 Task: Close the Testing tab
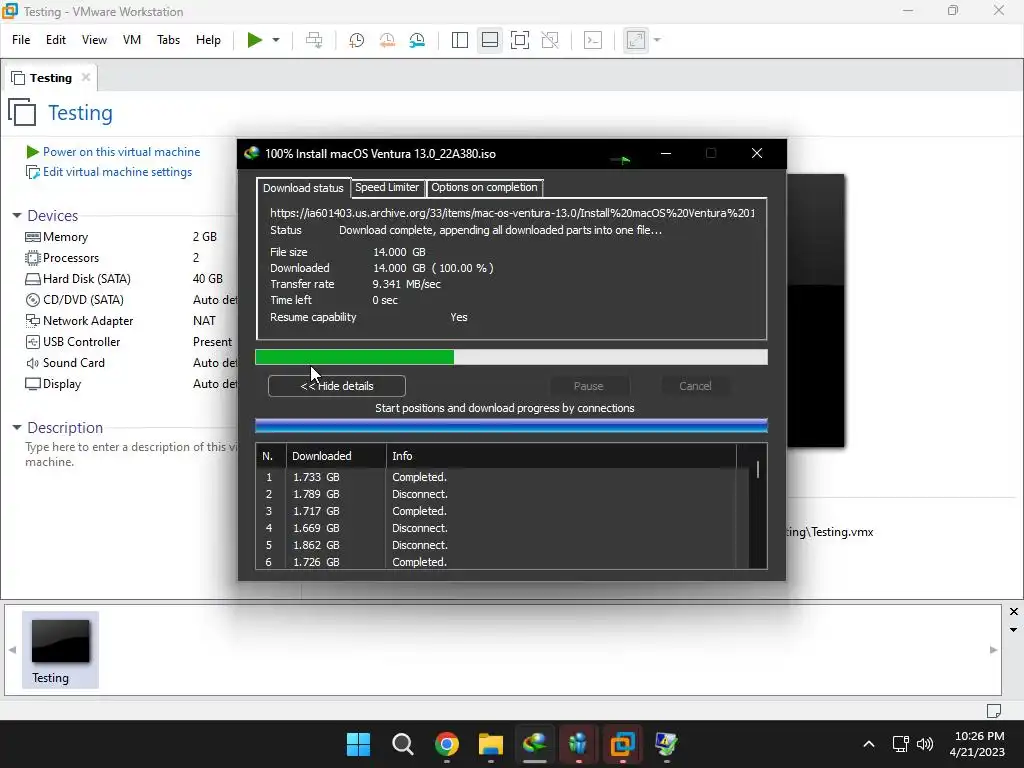pos(86,77)
